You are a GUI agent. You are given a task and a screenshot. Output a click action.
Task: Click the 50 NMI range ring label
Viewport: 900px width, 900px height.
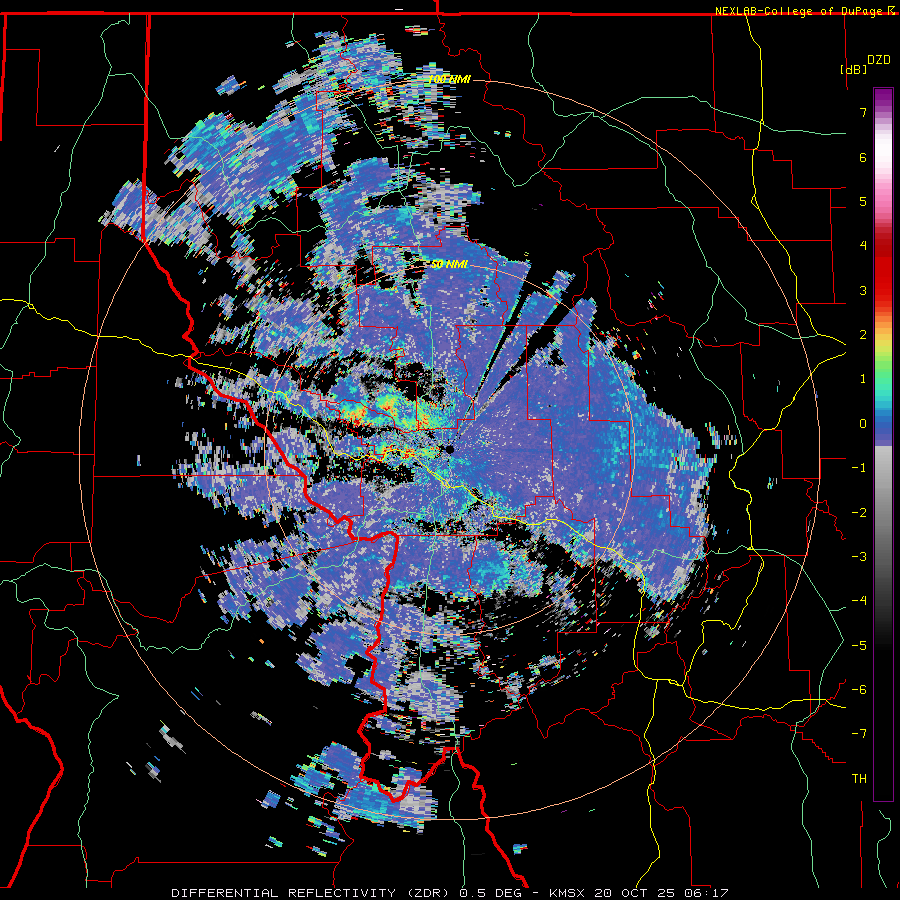449,265
